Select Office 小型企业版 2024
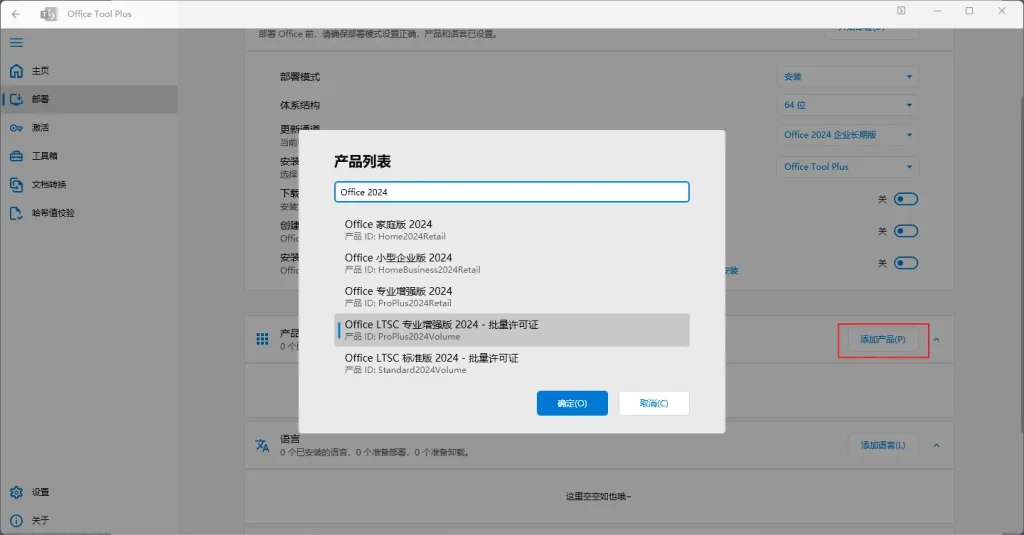Screen dimensions: 1024x535 [x=511, y=263]
